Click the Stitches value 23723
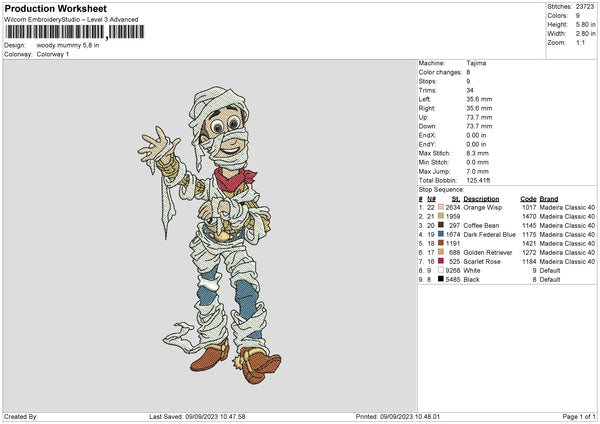Image resolution: width=600 pixels, height=424 pixels. tap(585, 7)
